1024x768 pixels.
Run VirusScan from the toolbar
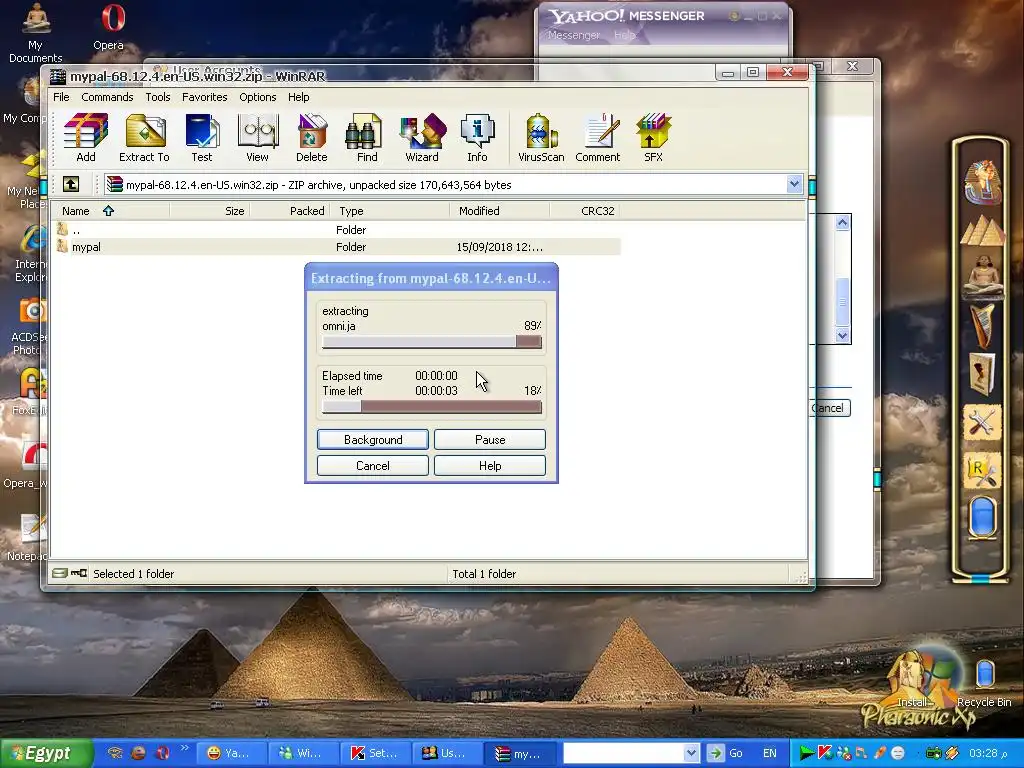tap(541, 137)
